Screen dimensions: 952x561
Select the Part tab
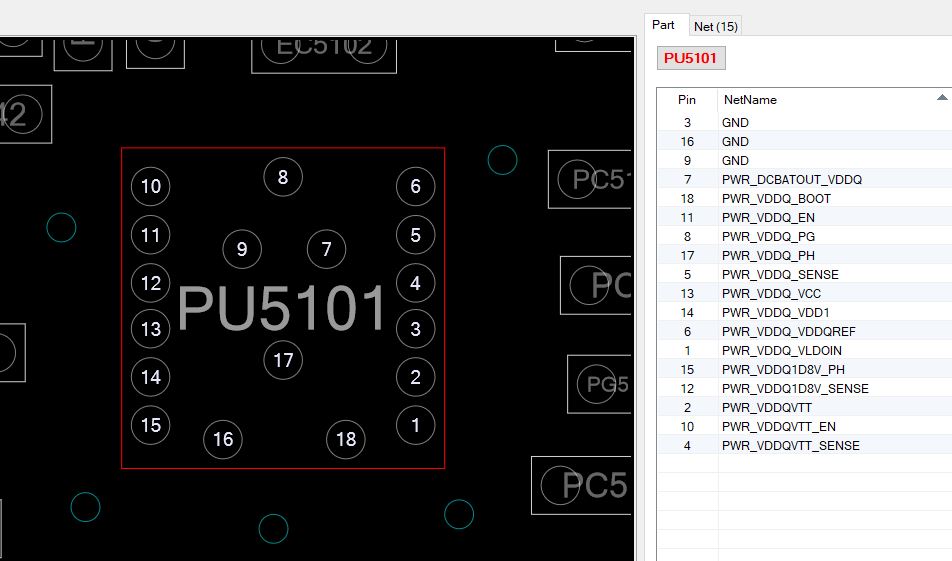click(663, 25)
